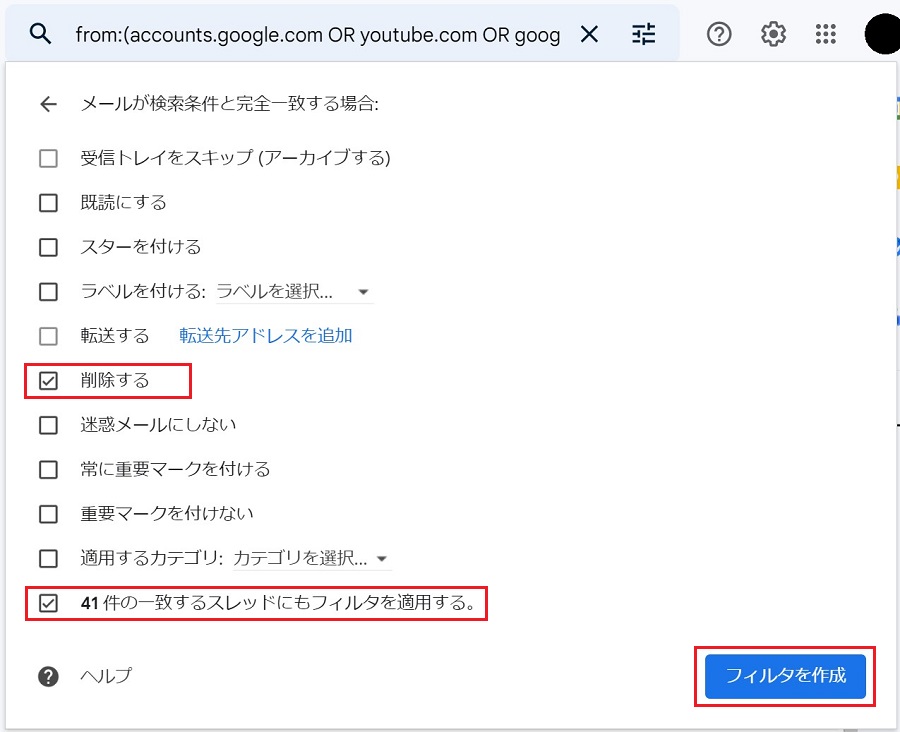
Task: Open the Google apps grid
Action: tap(825, 34)
